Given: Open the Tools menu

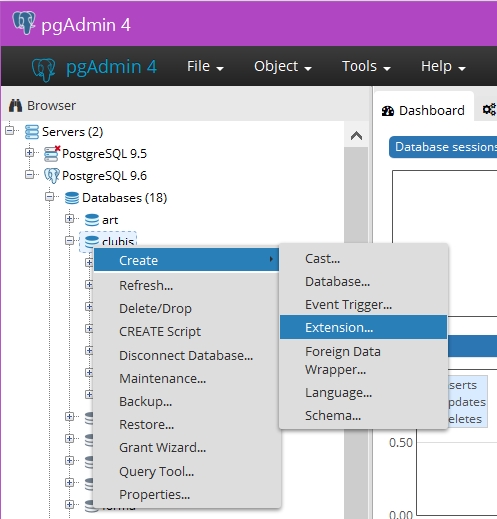Looking at the screenshot, I should (366, 66).
